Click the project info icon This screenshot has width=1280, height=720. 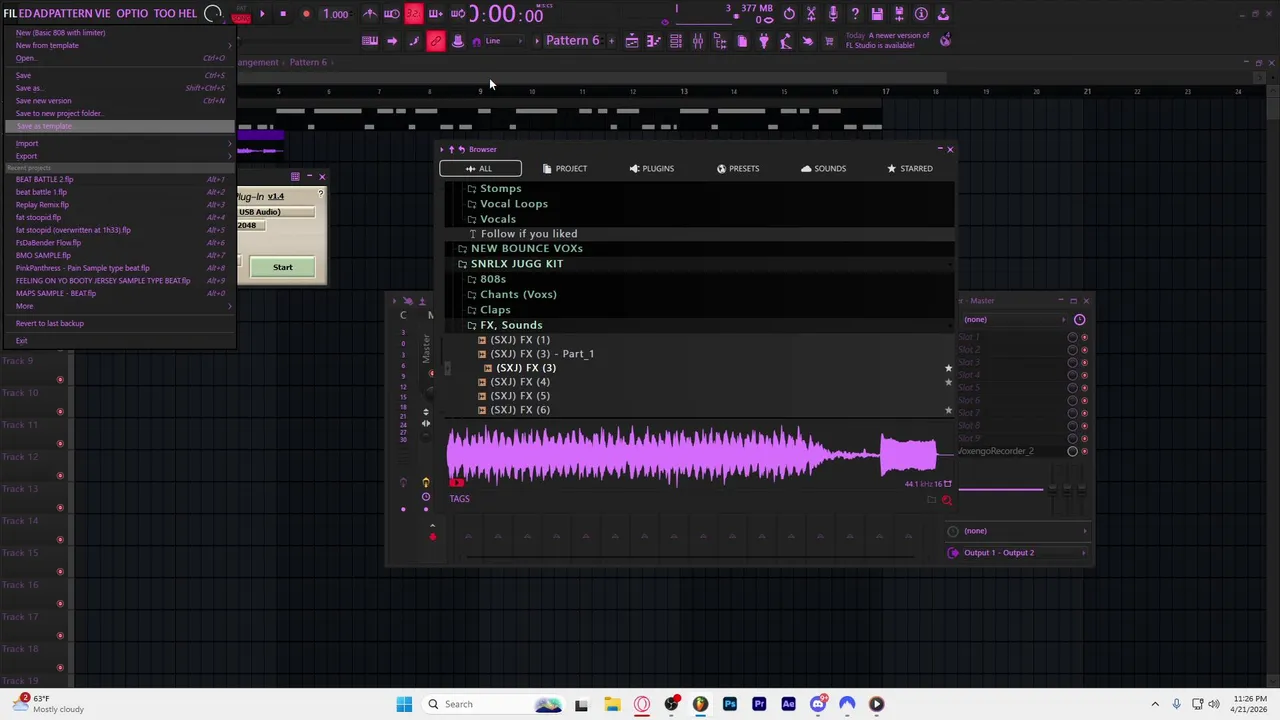[921, 14]
